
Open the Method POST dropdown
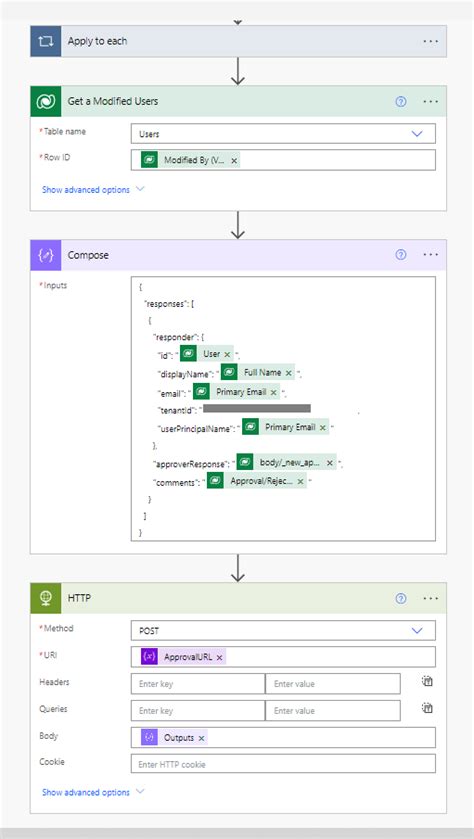[283, 630]
